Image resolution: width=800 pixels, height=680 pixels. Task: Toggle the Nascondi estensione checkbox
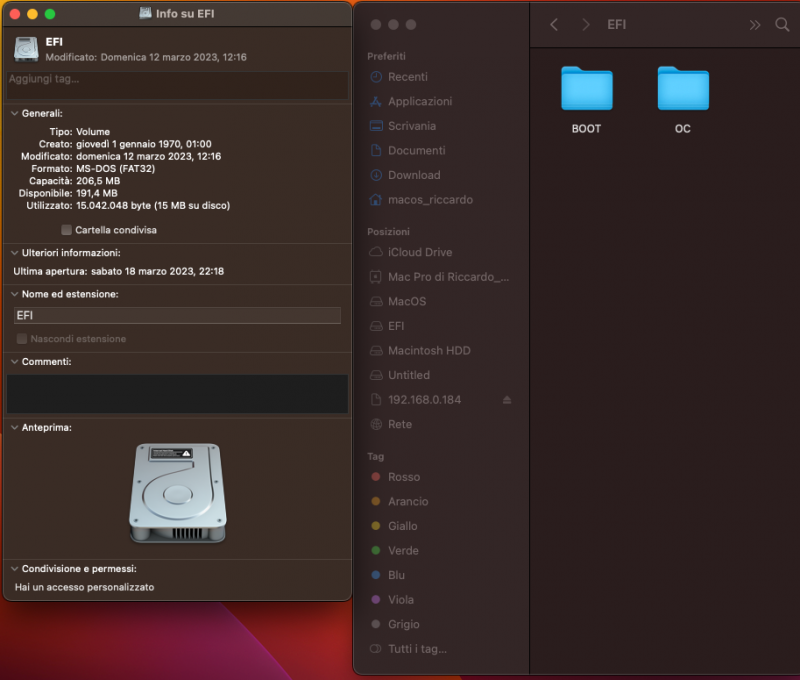tap(21, 338)
